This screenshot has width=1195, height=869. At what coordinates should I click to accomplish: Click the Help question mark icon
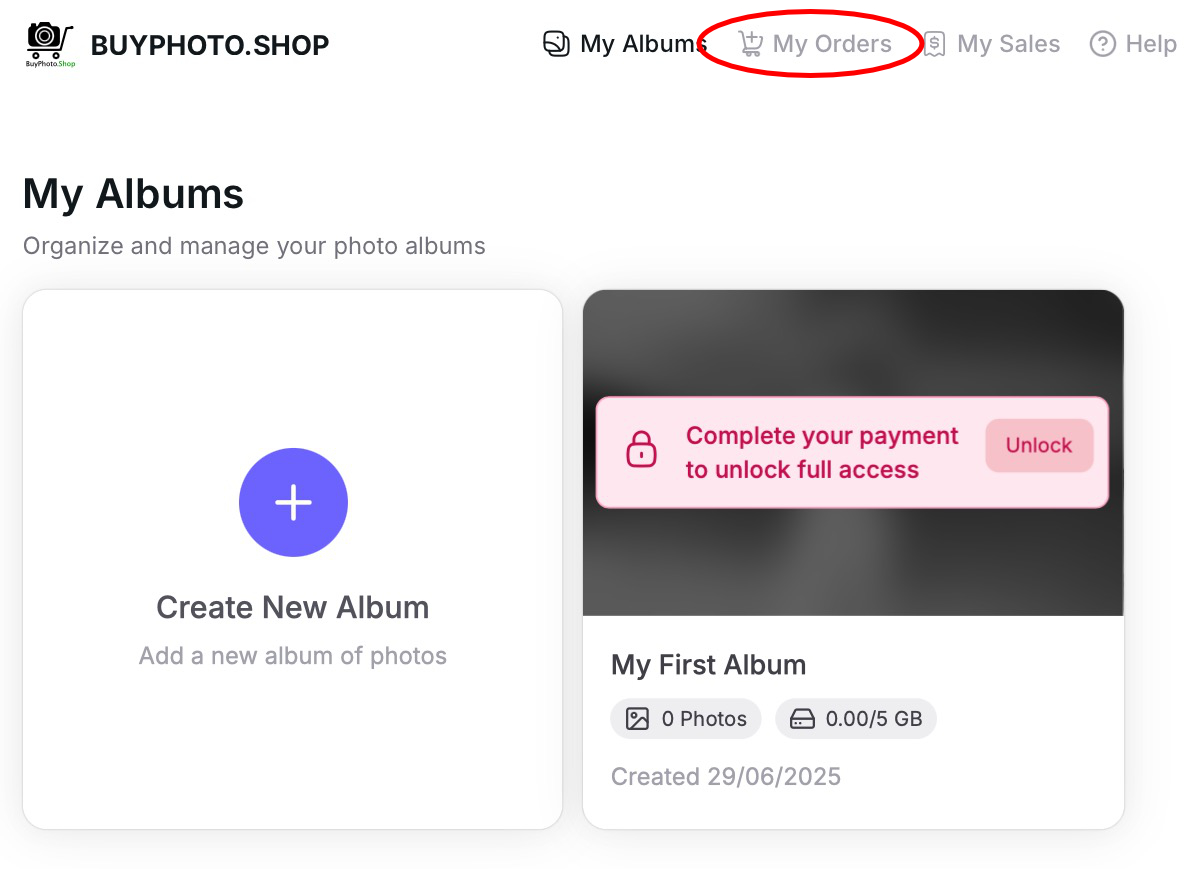[x=1102, y=44]
